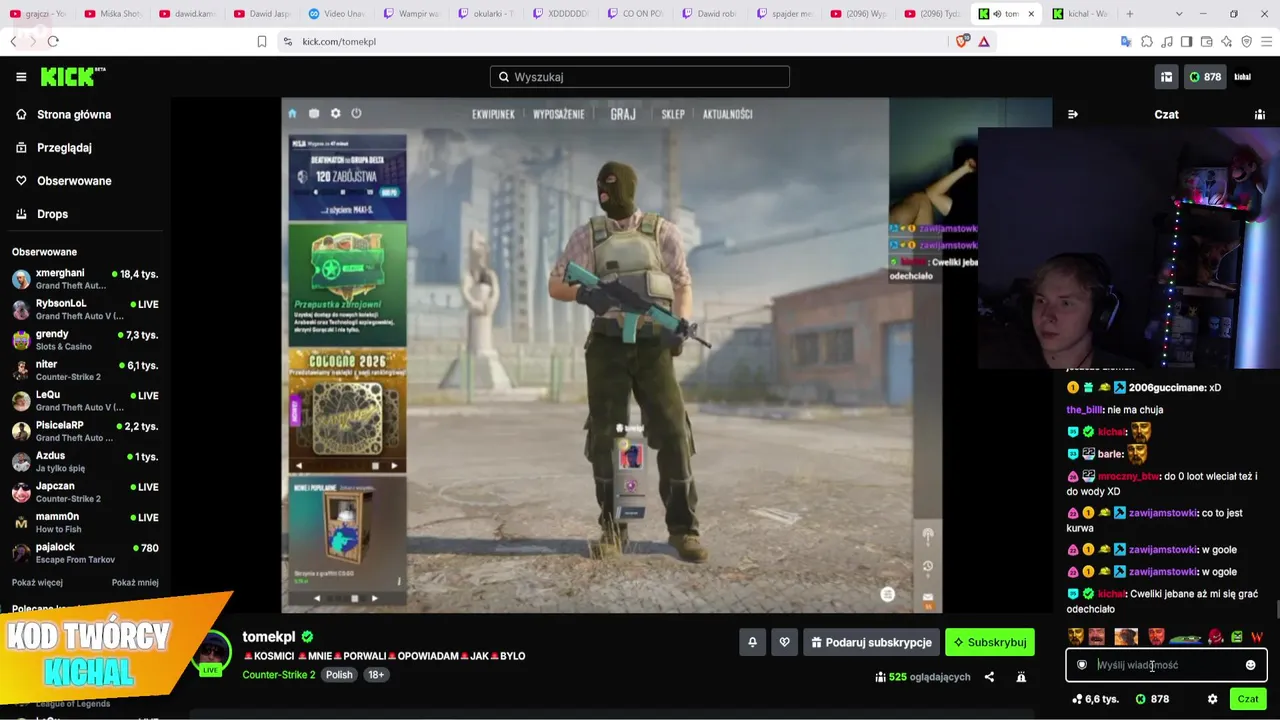Viewport: 1280px width, 720px height.
Task: Open the Brave VPN shield icon
Action: point(1246,41)
